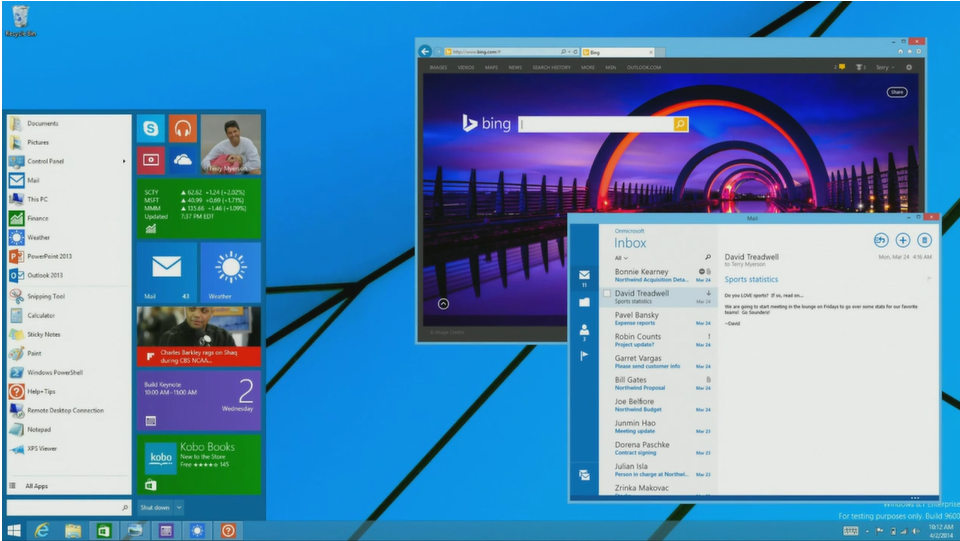Click Reply icon in Mail window
Image resolution: width=960 pixels, height=541 pixels.
pos(880,241)
